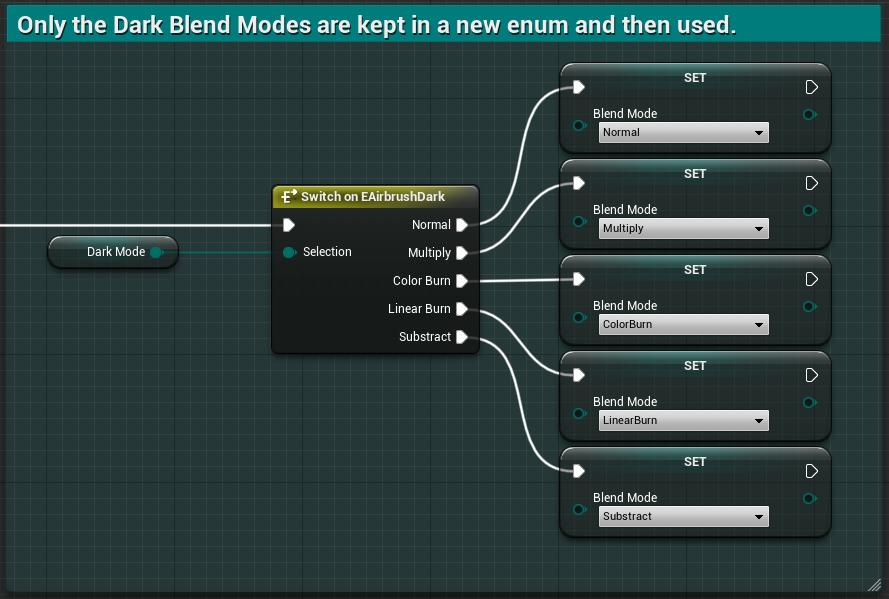Open the Substract Blend Mode dropdown
The height and width of the screenshot is (599, 889).
[x=683, y=516]
